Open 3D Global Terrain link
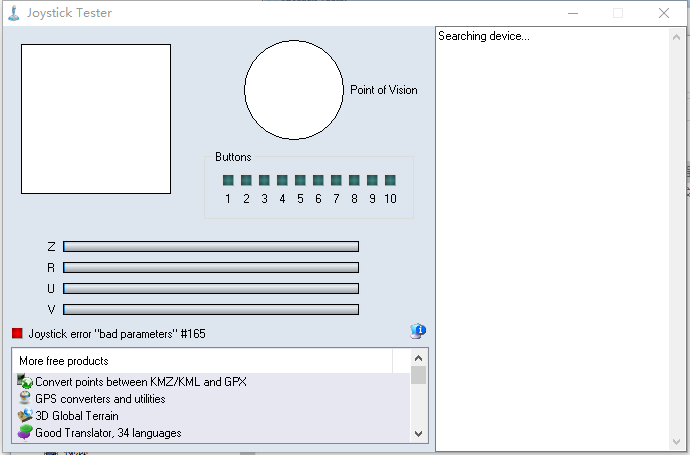The height and width of the screenshot is (455, 690). 77,416
